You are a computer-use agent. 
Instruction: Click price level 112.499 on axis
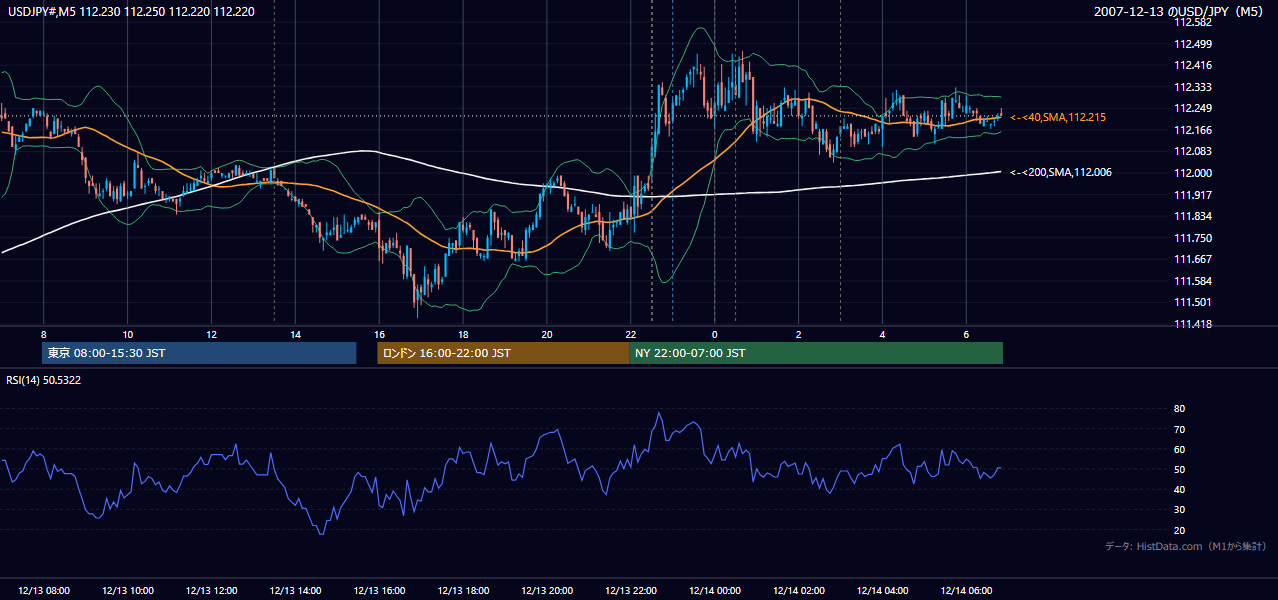click(1194, 44)
